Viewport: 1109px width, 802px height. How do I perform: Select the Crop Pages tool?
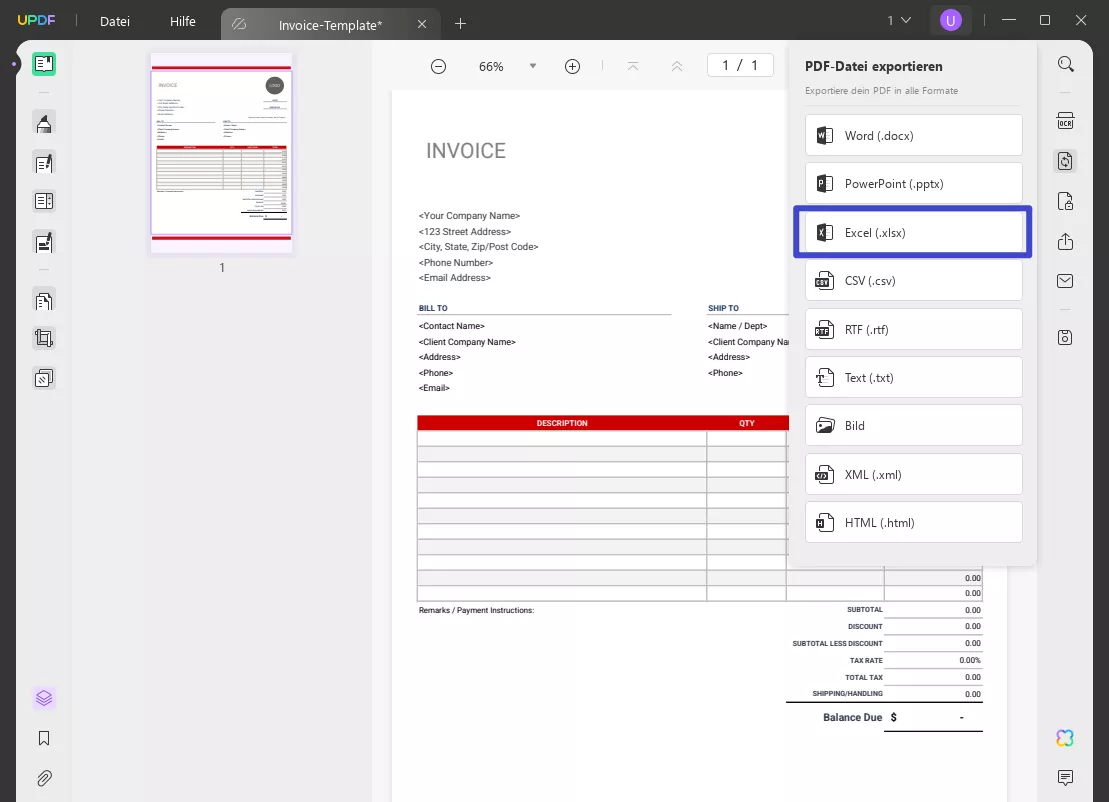click(x=43, y=338)
